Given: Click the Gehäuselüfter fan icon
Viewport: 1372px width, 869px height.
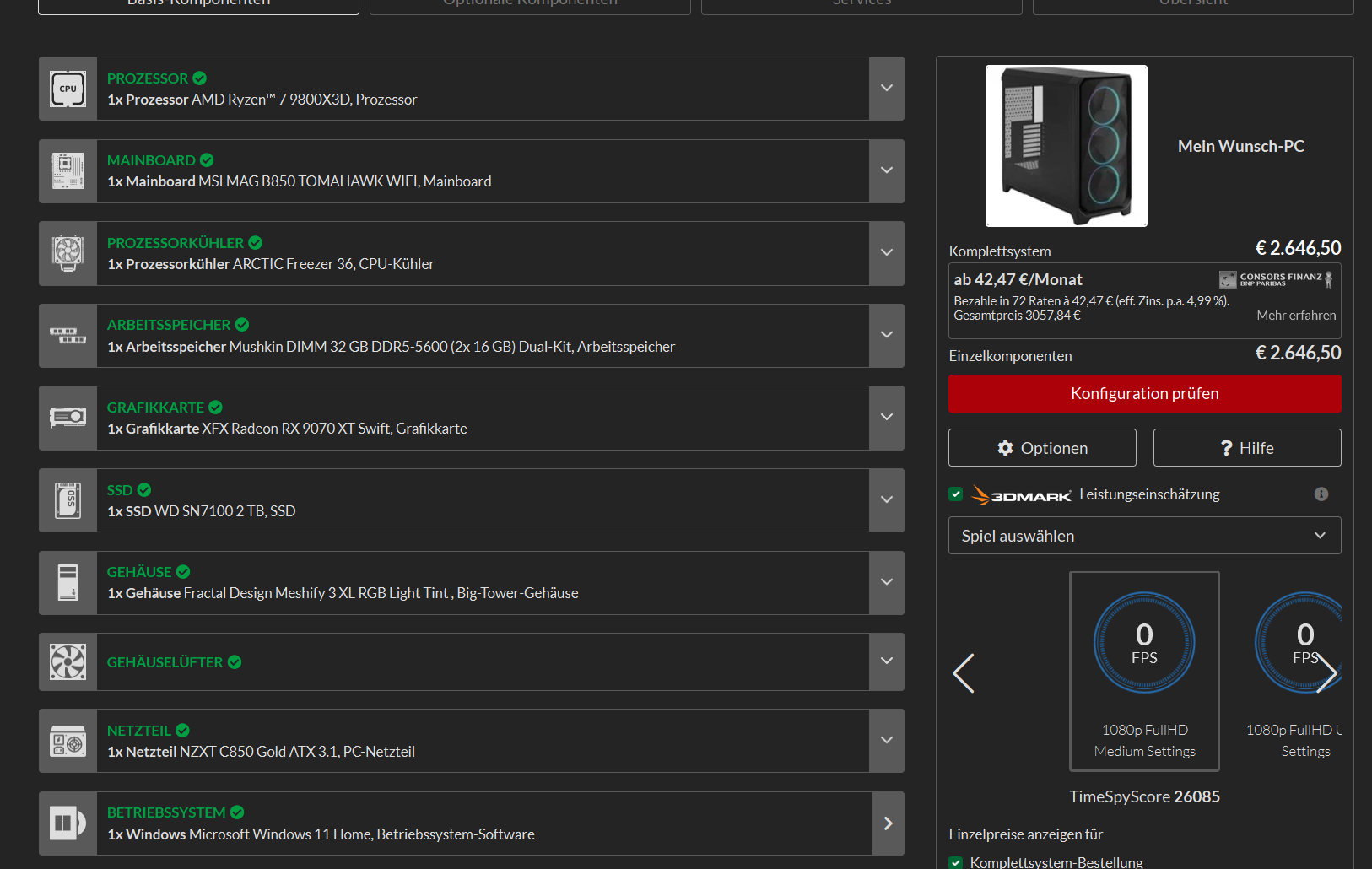Looking at the screenshot, I should click(68, 662).
